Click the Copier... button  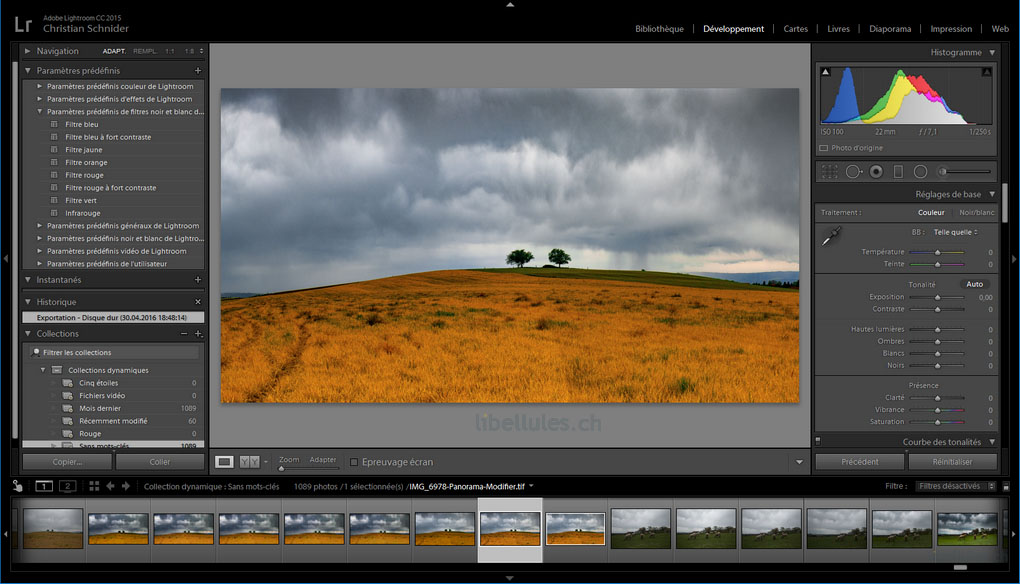[67, 462]
